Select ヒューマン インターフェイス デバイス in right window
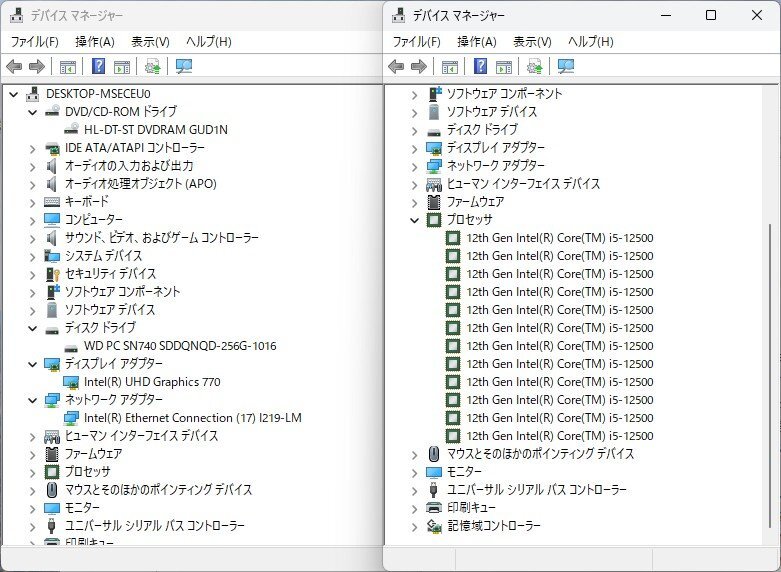781x572 pixels. pos(523,184)
